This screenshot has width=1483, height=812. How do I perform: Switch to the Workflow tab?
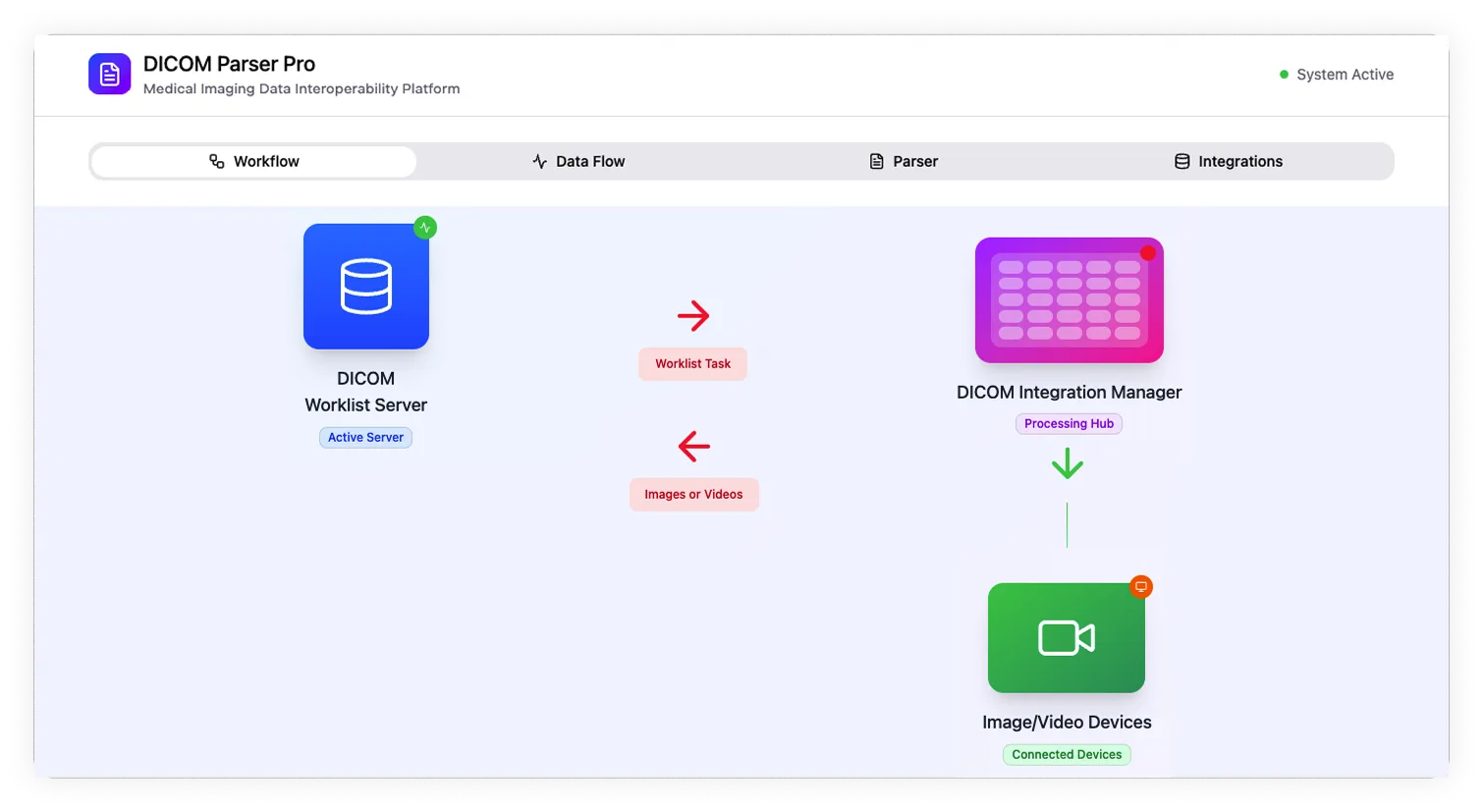point(254,162)
